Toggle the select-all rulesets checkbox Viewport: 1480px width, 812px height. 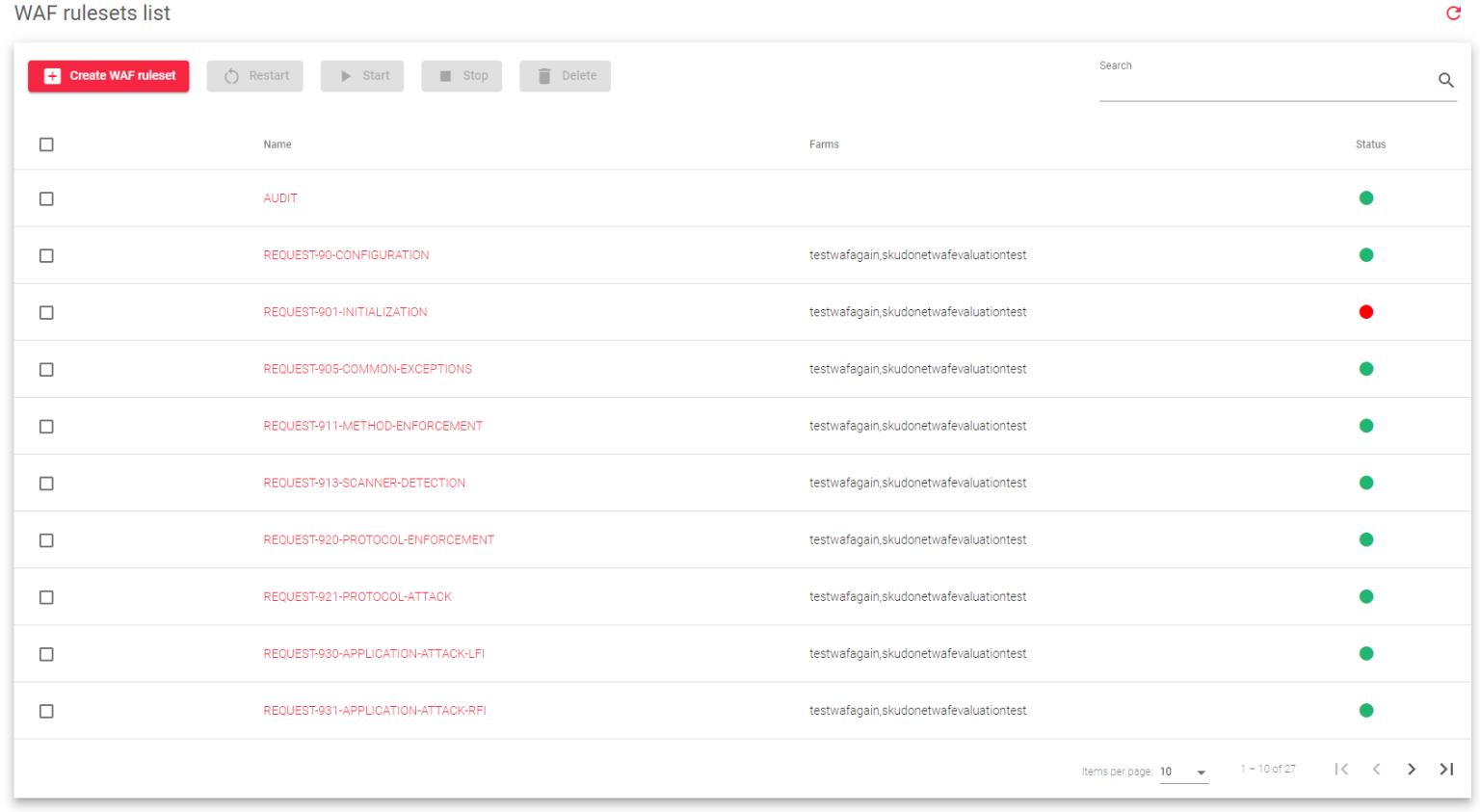coord(46,144)
